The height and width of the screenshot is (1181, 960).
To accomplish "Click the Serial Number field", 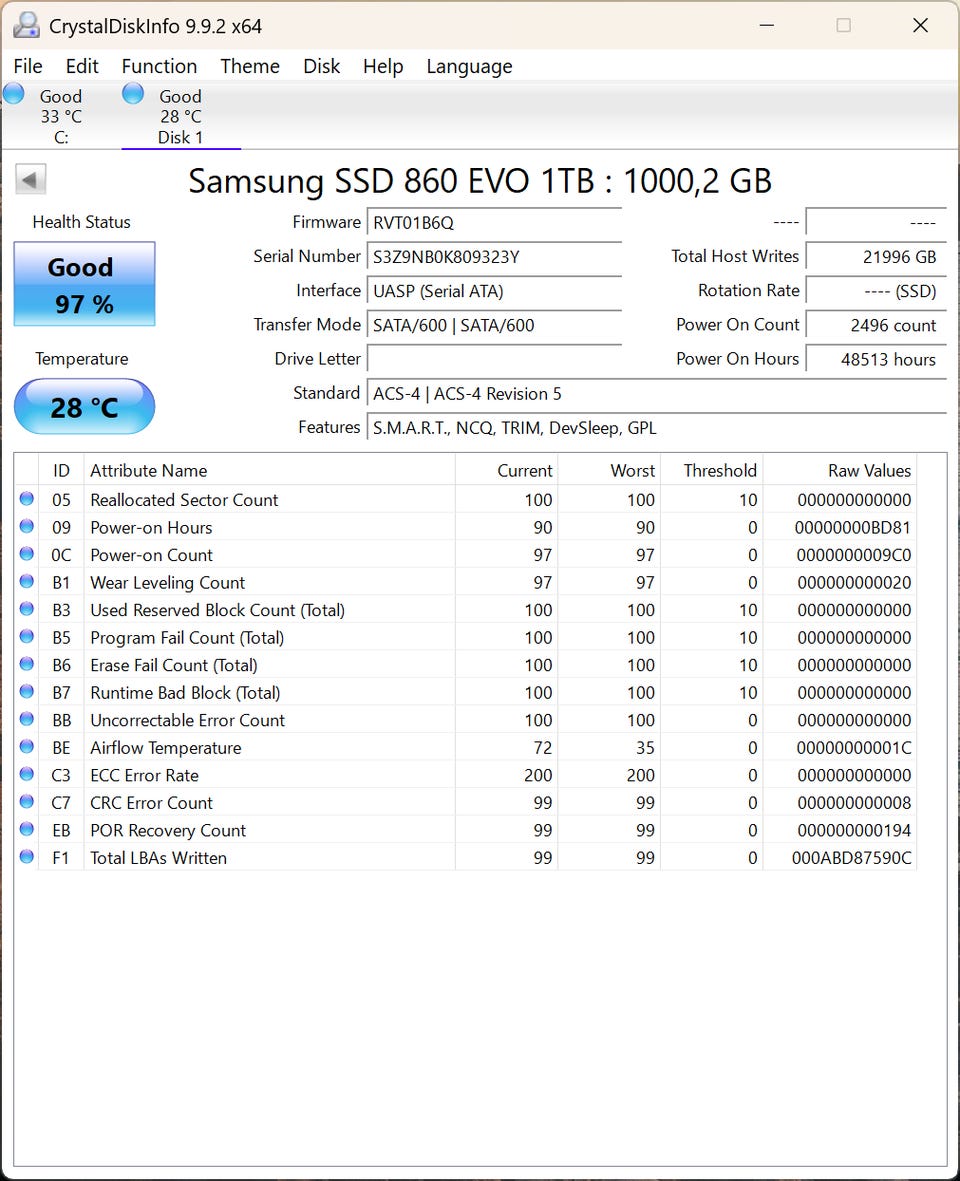I will (495, 257).
